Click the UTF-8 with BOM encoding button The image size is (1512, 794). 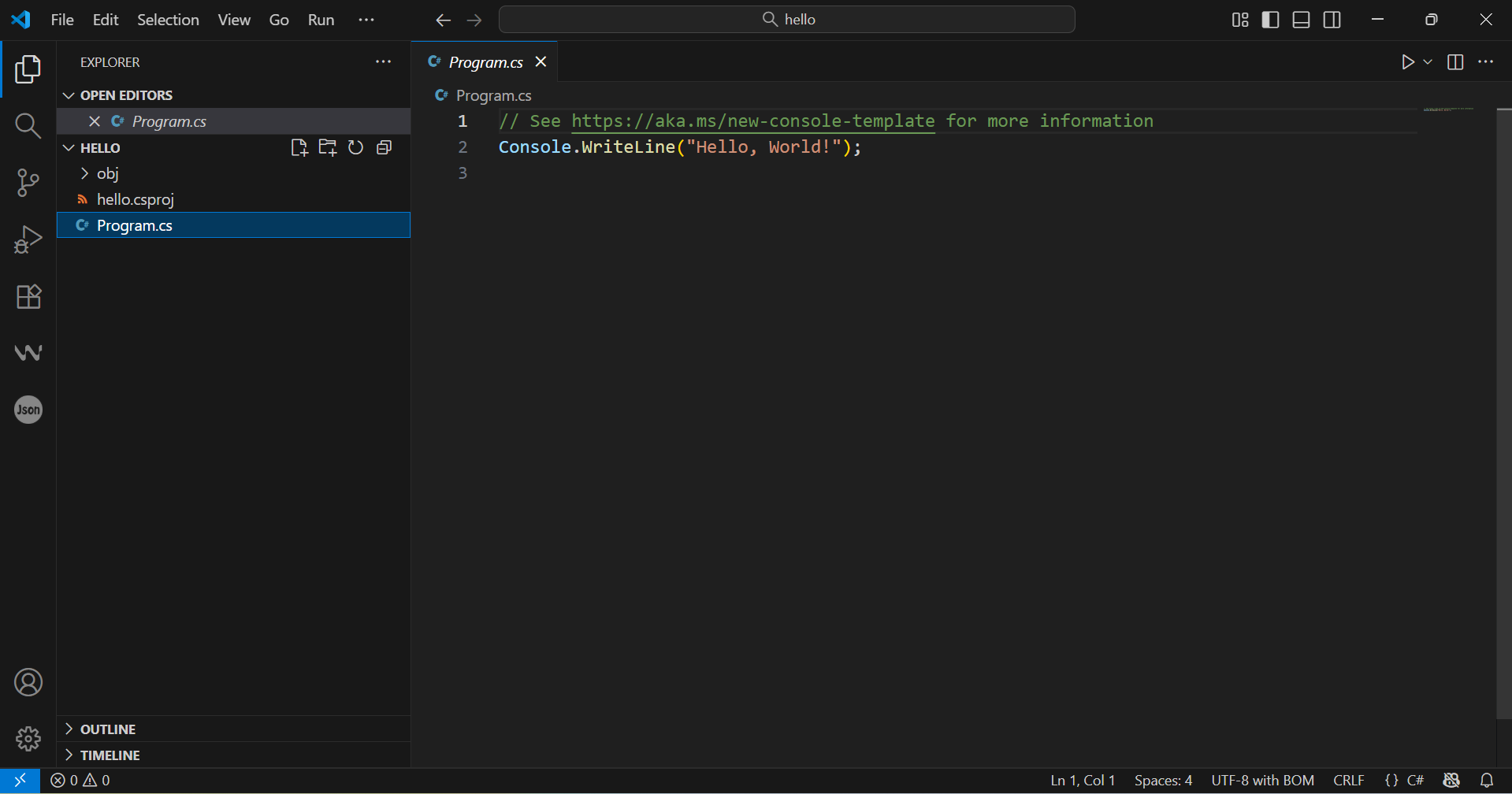point(1262,781)
